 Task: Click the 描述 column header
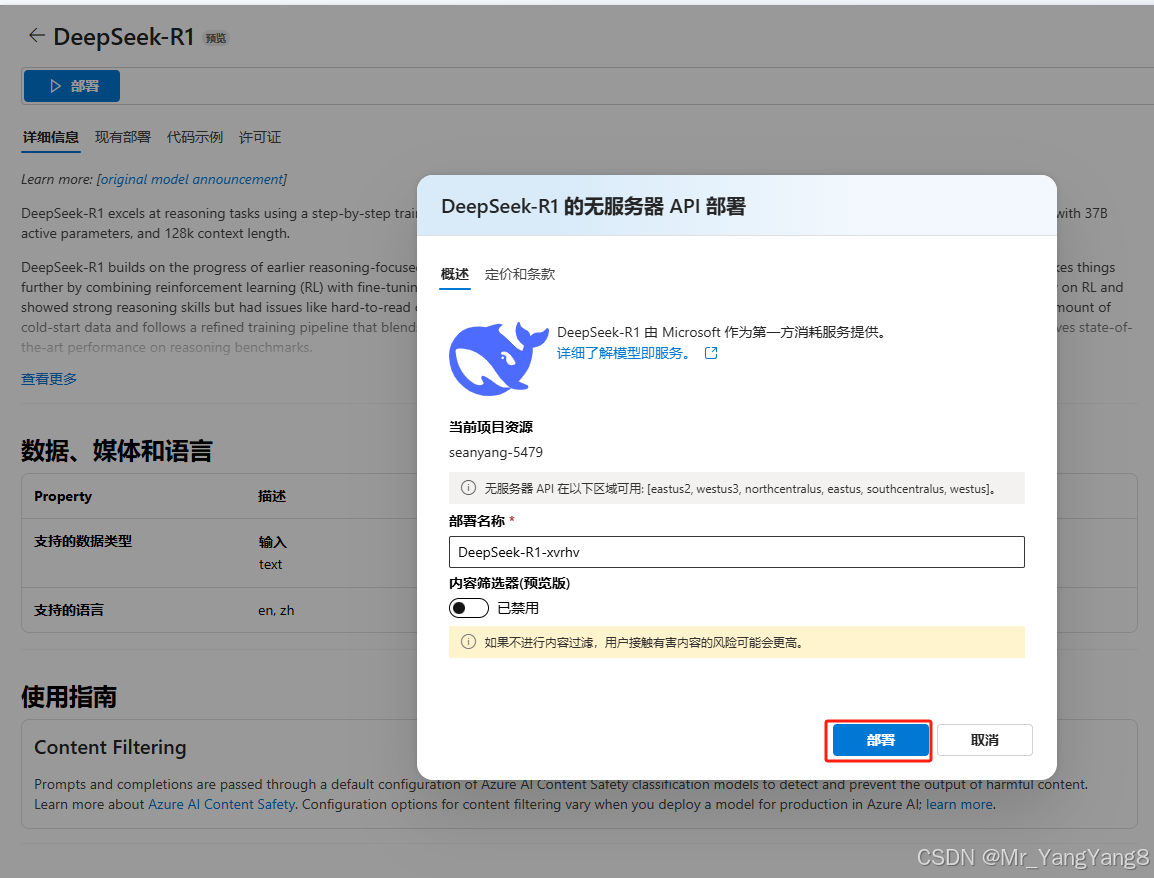272,496
